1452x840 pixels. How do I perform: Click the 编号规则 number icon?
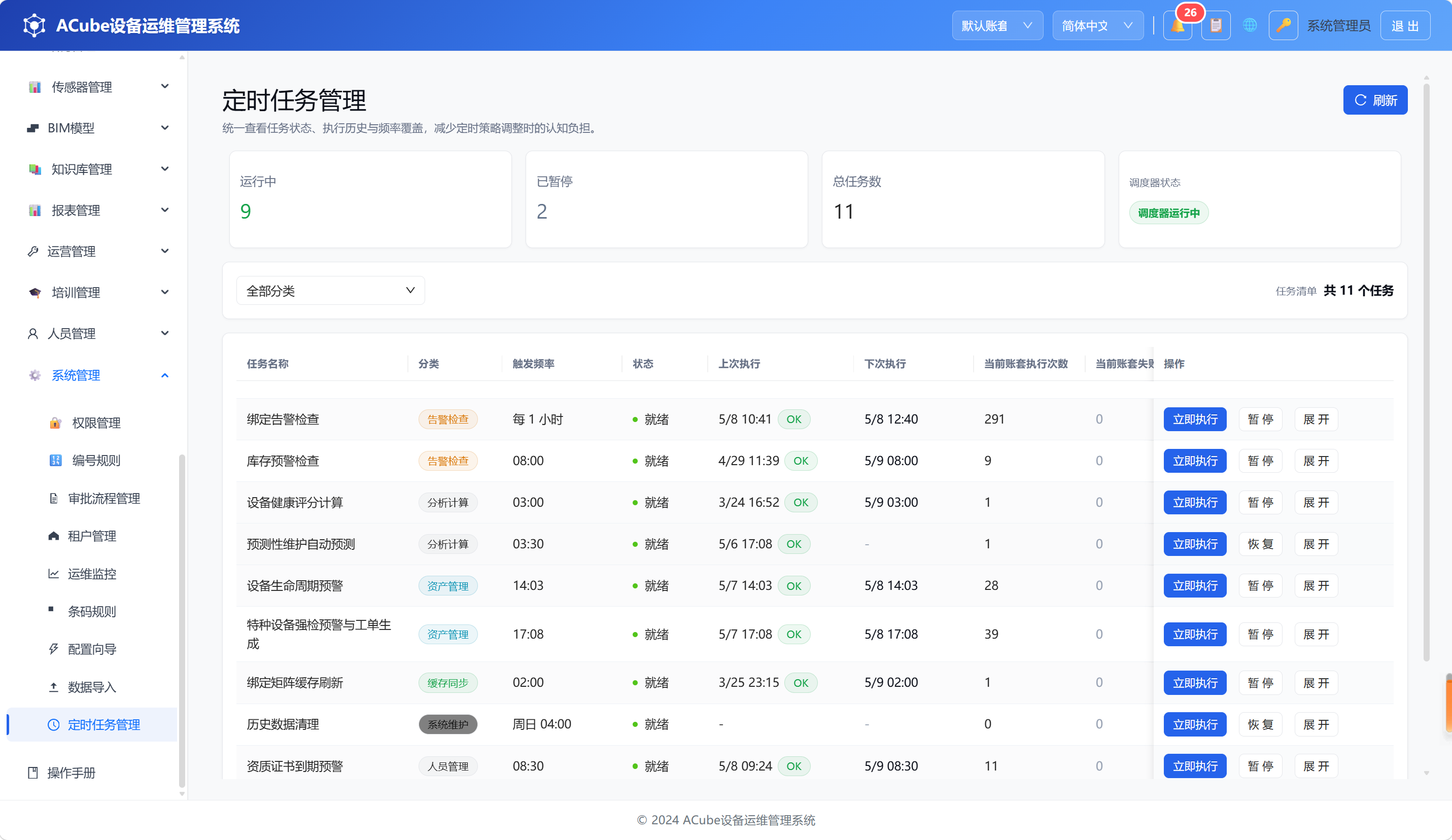(55, 461)
